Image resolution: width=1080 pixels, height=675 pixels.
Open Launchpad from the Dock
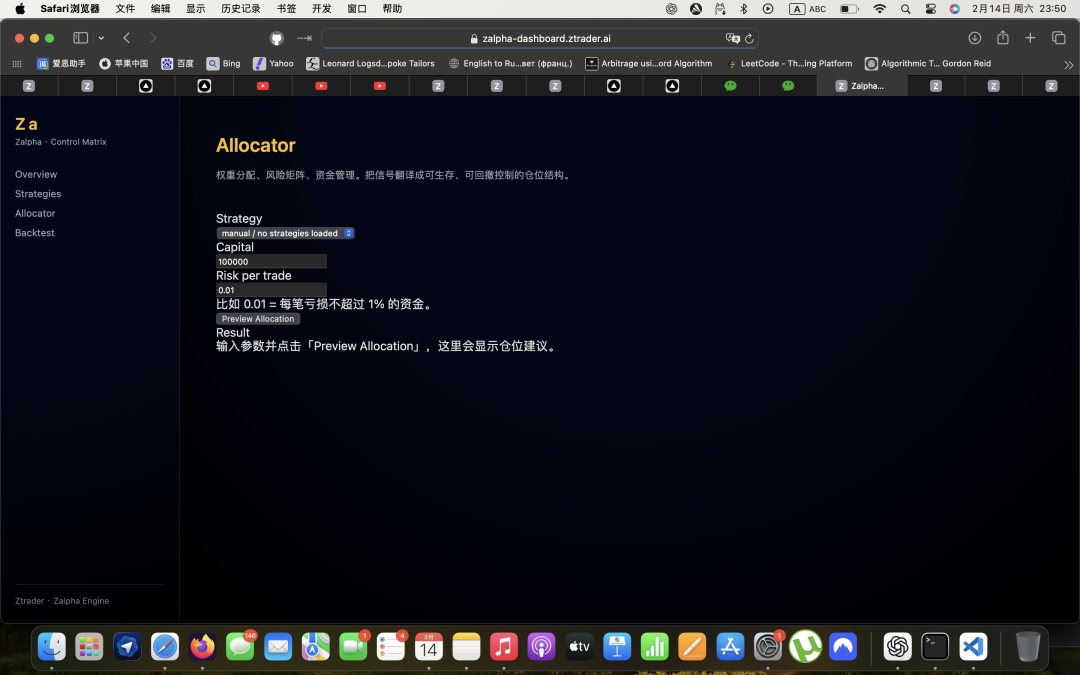[89, 647]
